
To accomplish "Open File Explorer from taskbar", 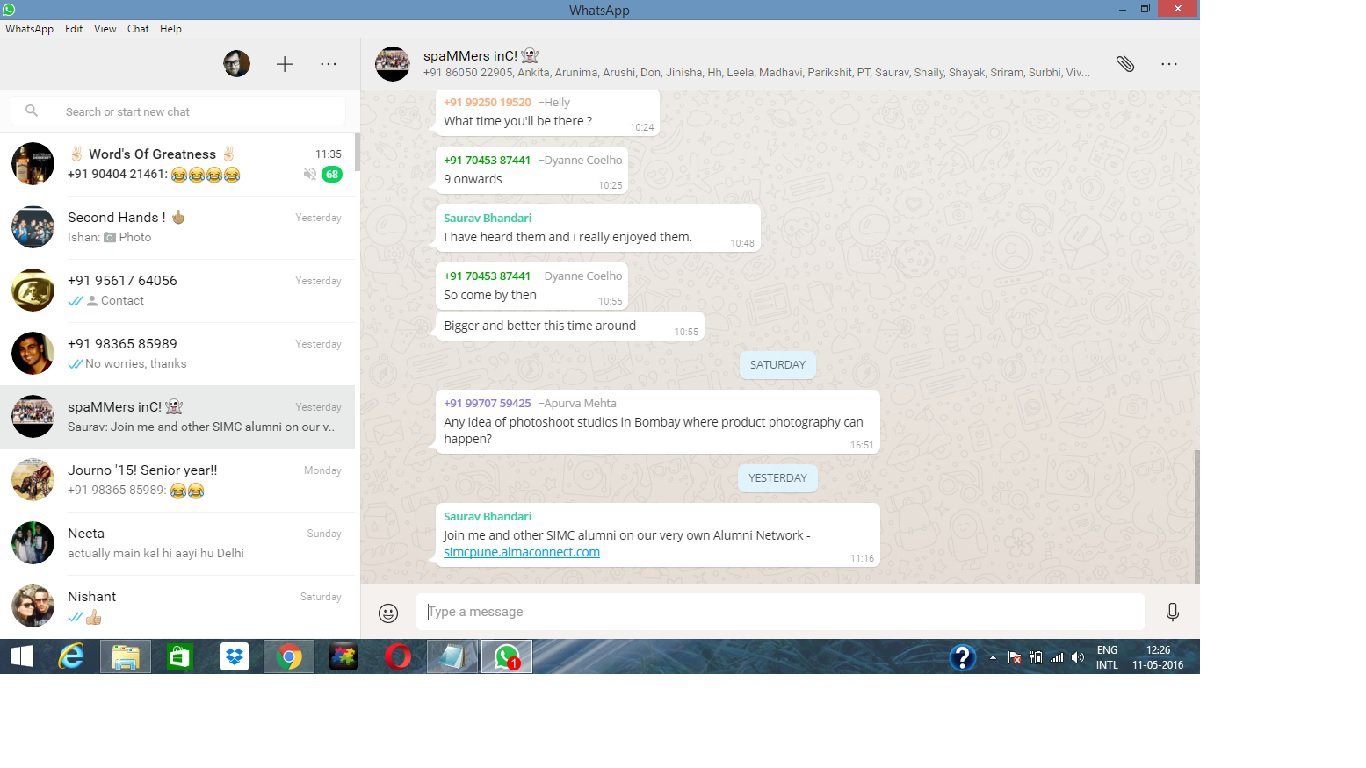I will (126, 657).
